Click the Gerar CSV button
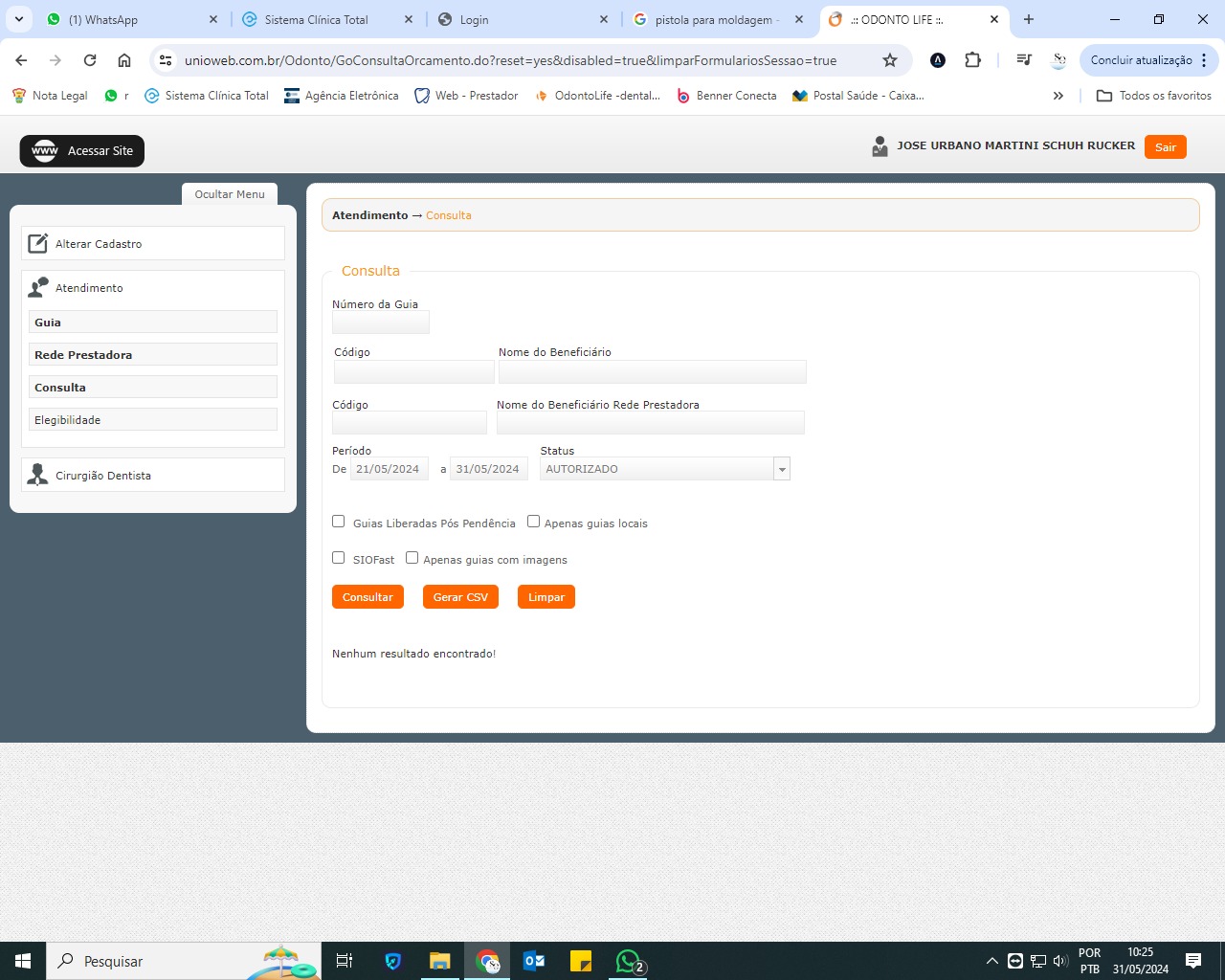The image size is (1225, 980). click(460, 597)
